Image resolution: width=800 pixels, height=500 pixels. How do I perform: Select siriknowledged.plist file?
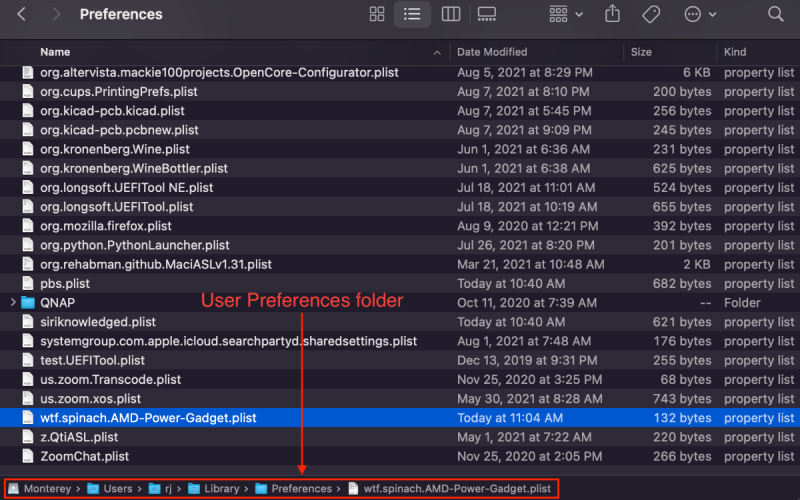[x=98, y=322]
